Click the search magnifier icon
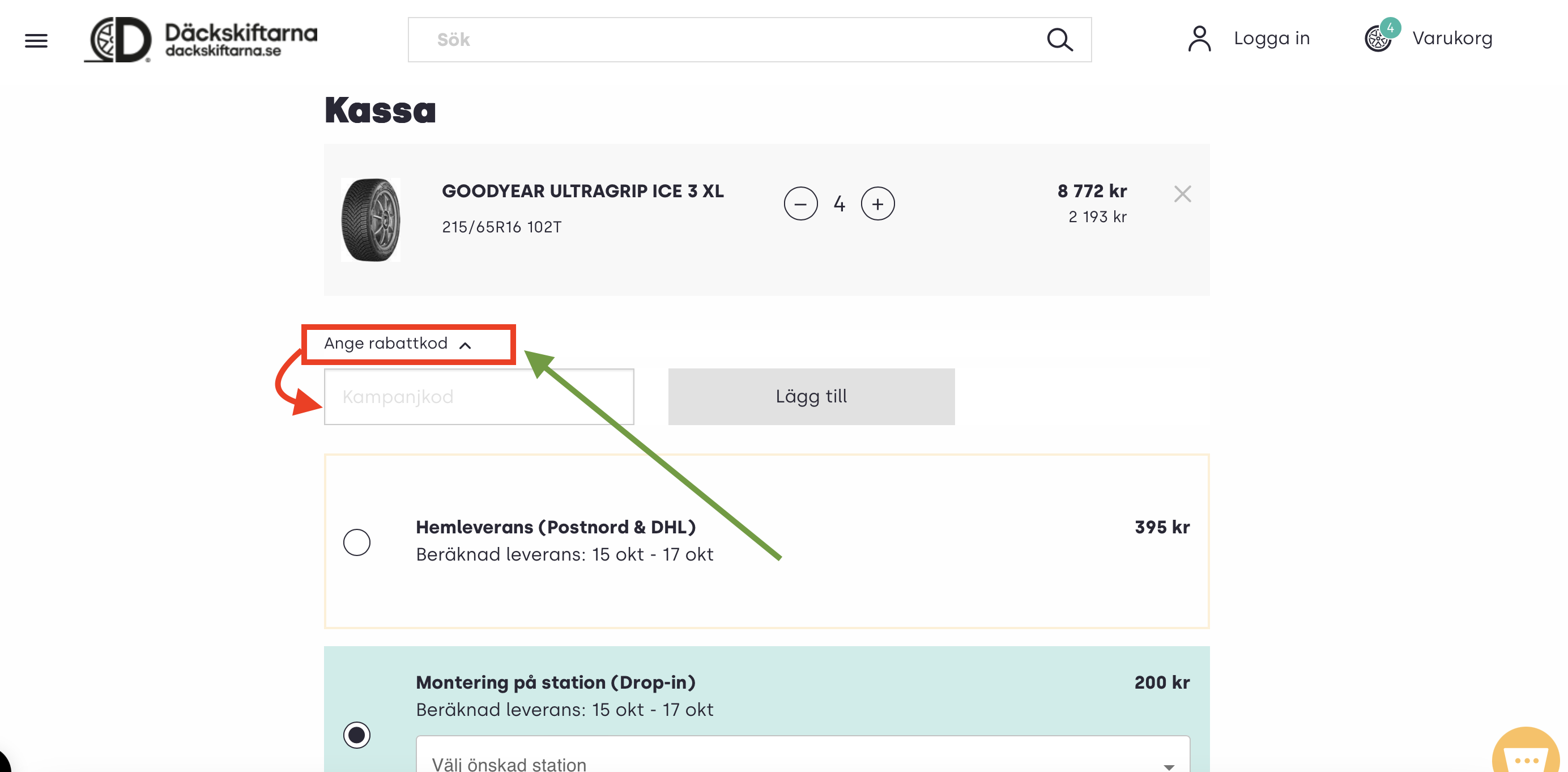 pos(1059,40)
